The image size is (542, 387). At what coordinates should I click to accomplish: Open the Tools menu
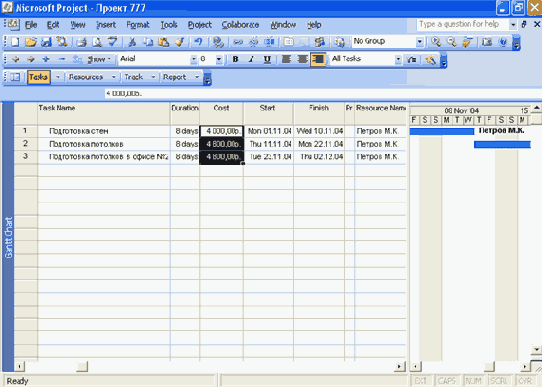(169, 25)
